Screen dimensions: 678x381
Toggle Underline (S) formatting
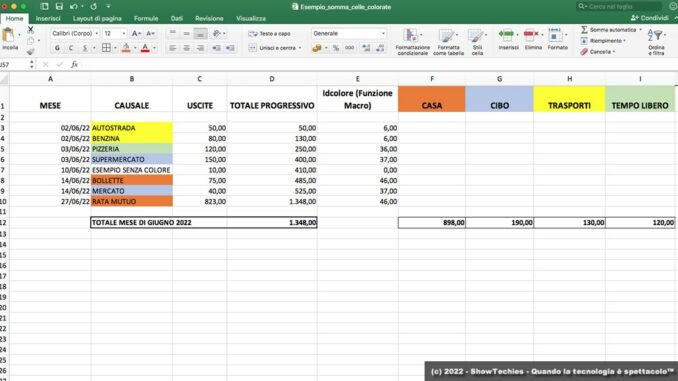pyautogui.click(x=85, y=48)
